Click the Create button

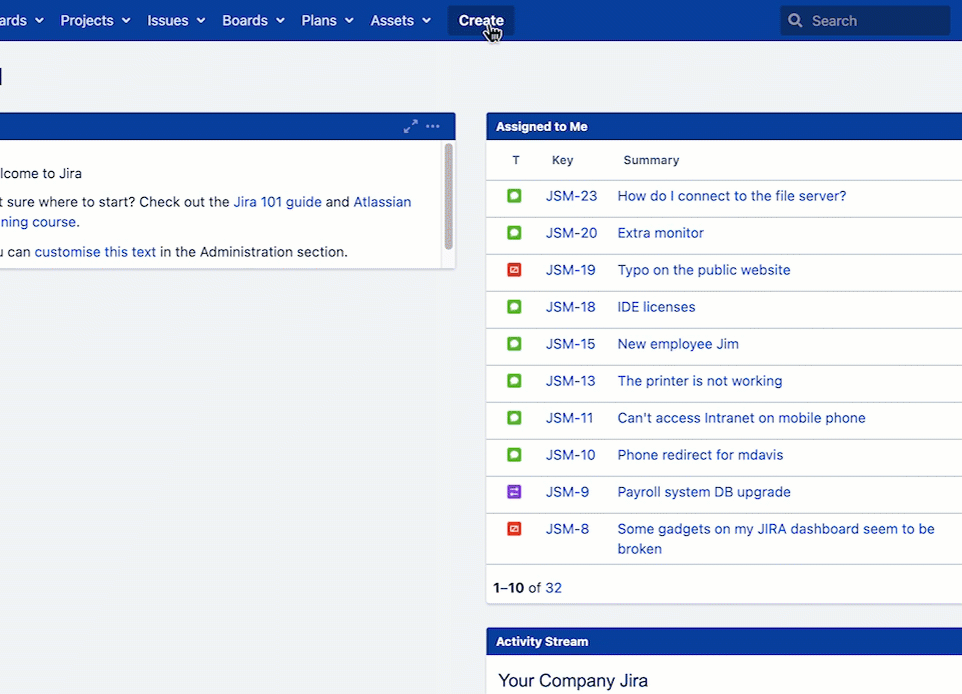pyautogui.click(x=481, y=20)
